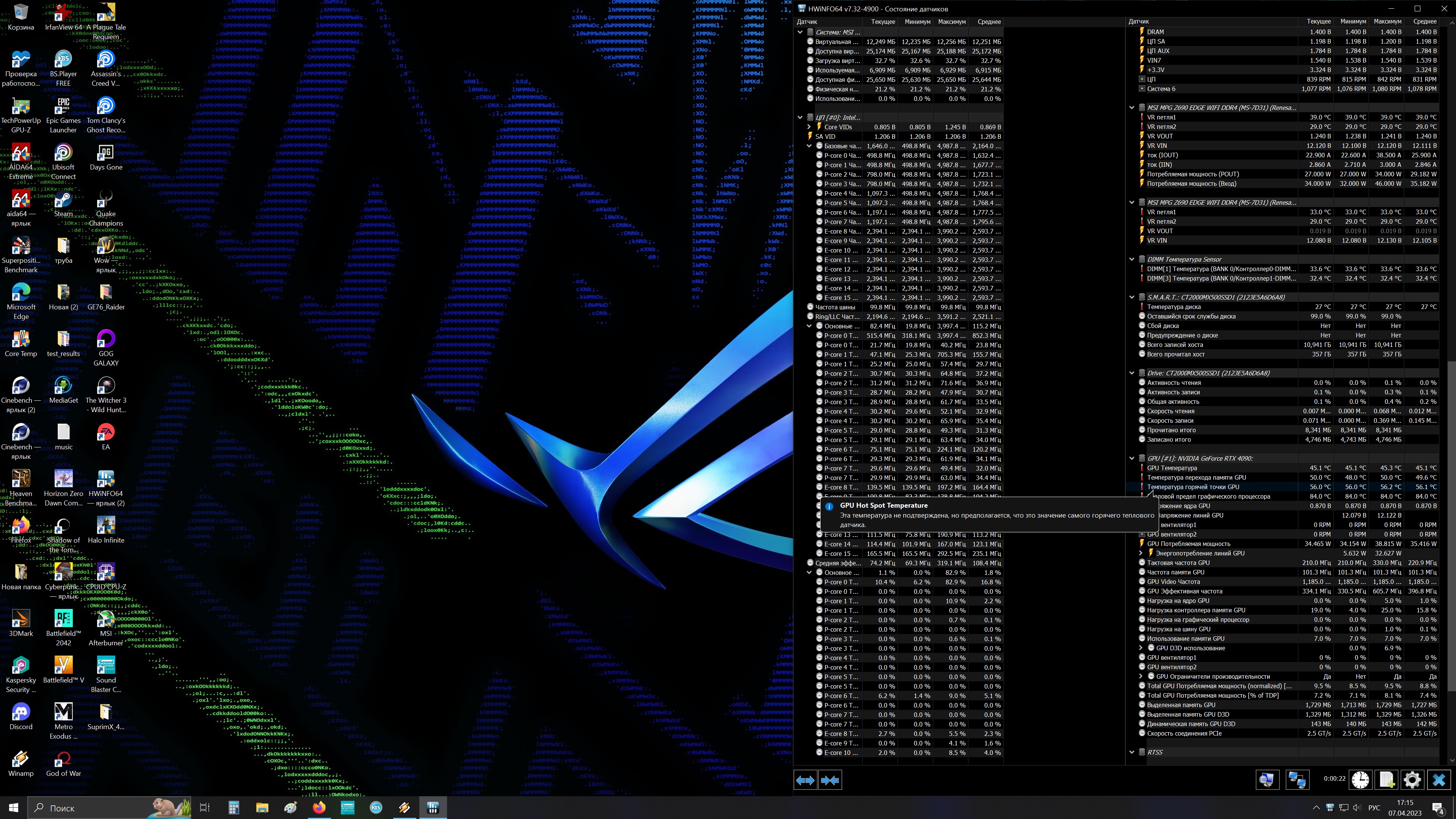This screenshot has width=1456, height=819.
Task: Open HWiNFO summary magnifier monitor icon
Action: click(x=1267, y=780)
